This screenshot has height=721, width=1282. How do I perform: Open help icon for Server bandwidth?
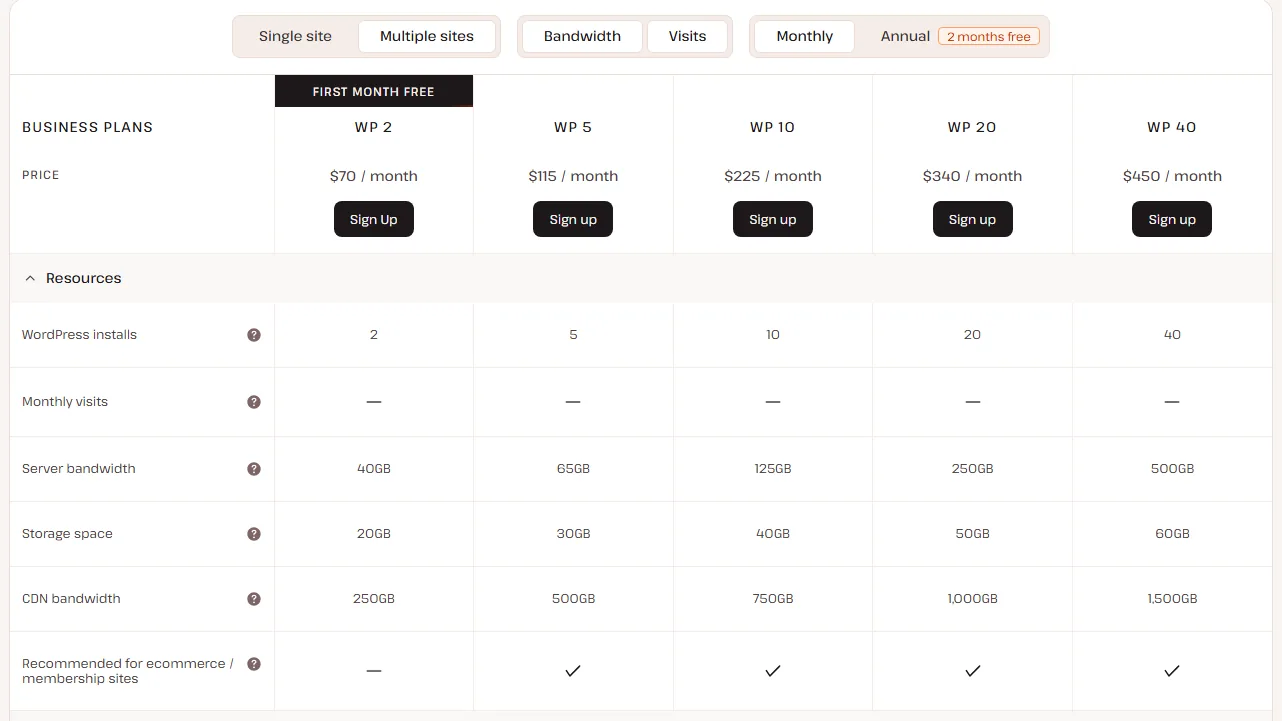pos(254,469)
